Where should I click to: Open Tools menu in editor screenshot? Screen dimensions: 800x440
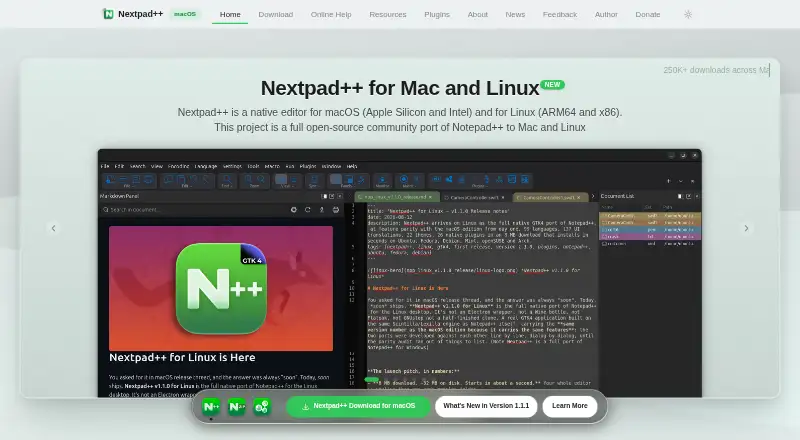click(254, 166)
